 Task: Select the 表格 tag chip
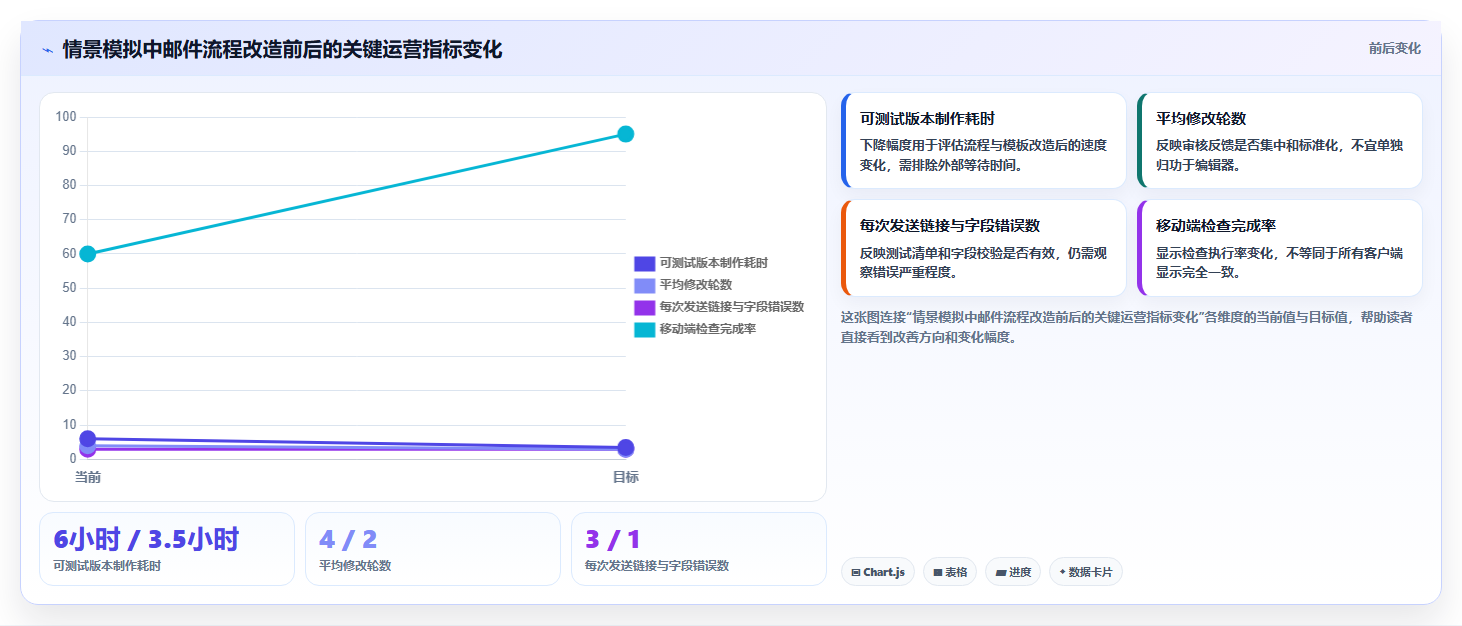point(950,572)
